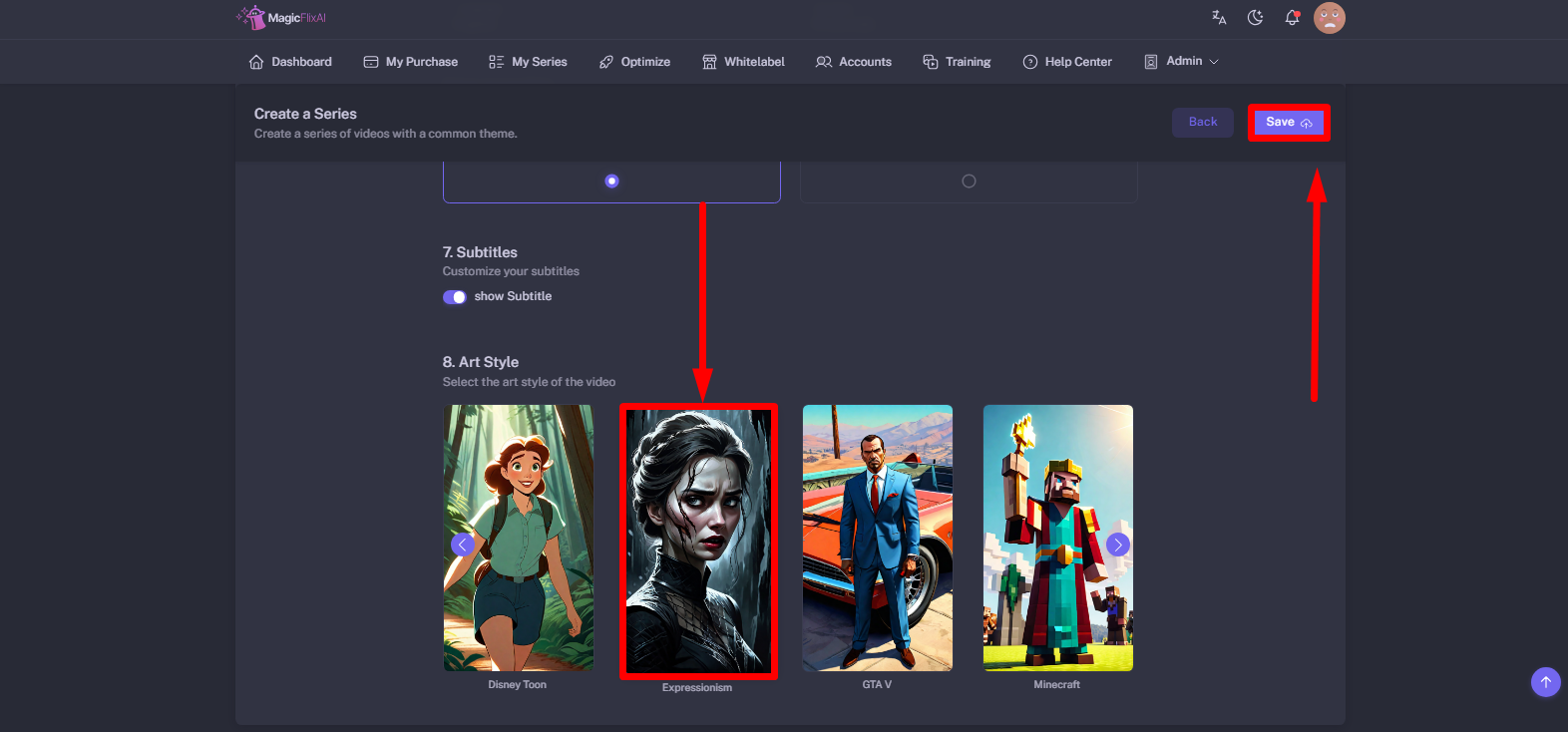
Task: Click the GTA V label
Action: pos(878,685)
